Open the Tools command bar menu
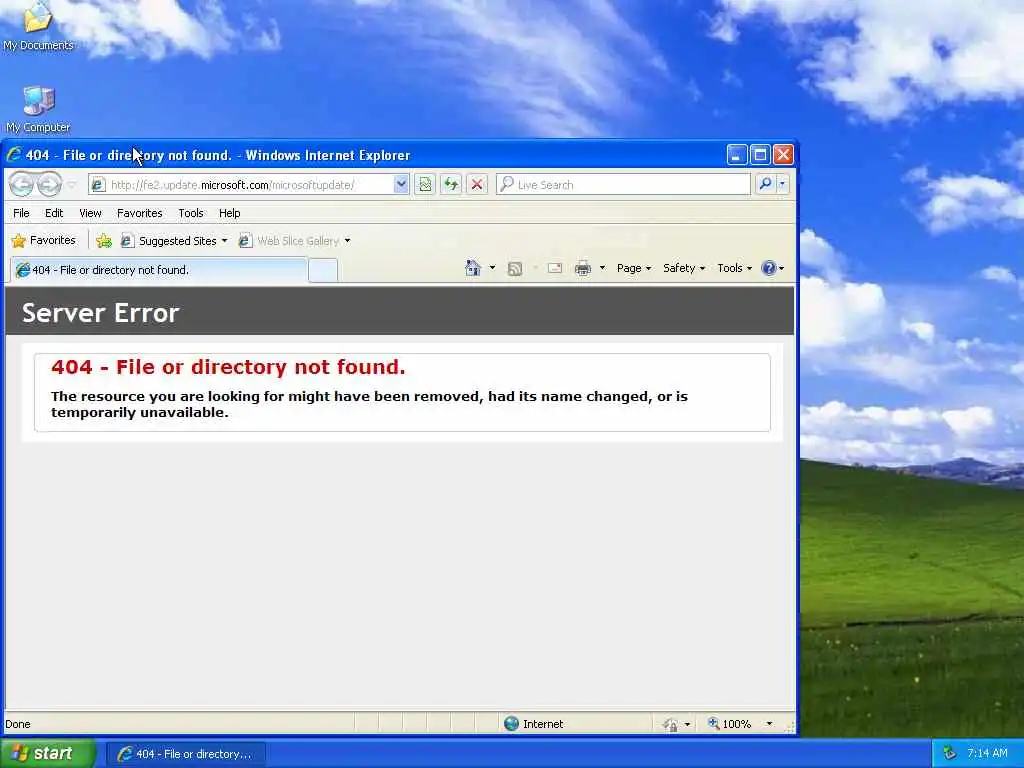Screen dimensions: 1024x768 coord(734,268)
